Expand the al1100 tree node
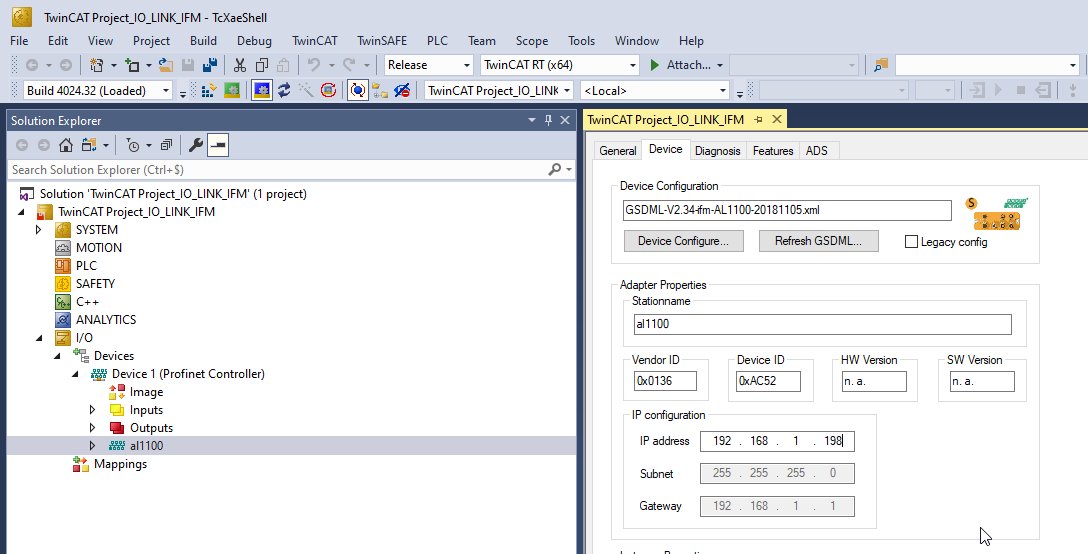 pos(92,446)
